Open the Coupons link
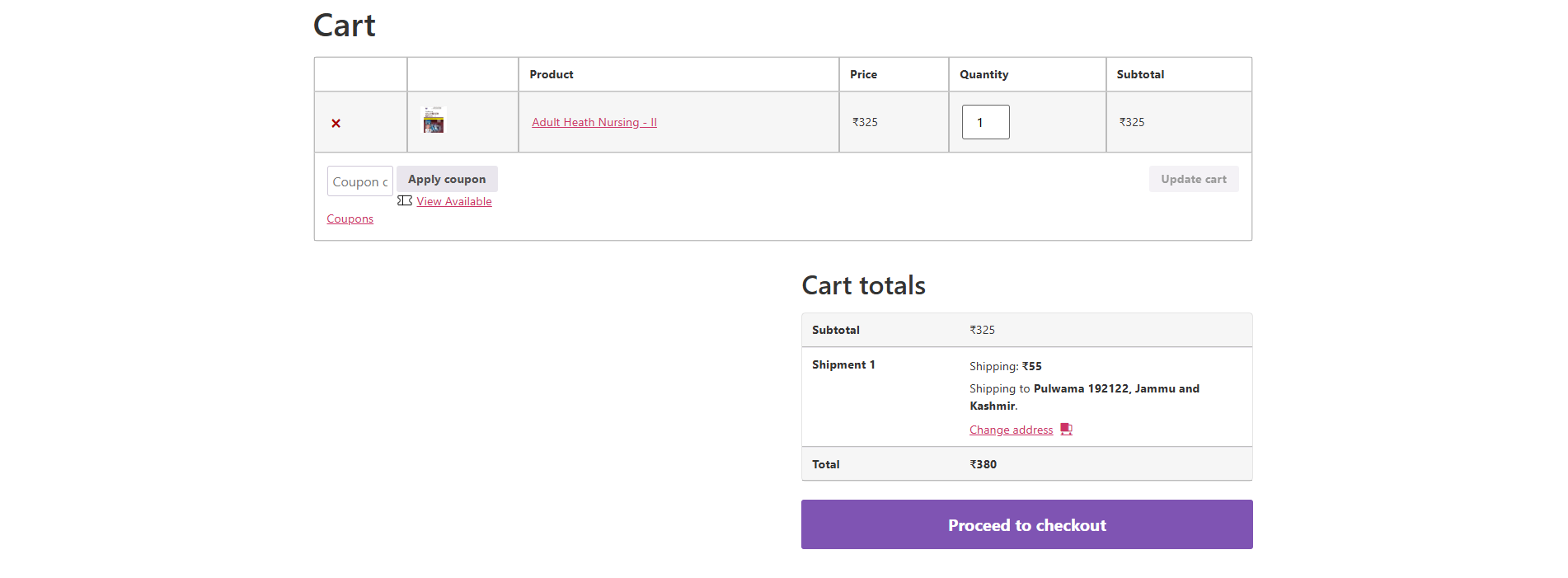1568x578 pixels. [350, 219]
